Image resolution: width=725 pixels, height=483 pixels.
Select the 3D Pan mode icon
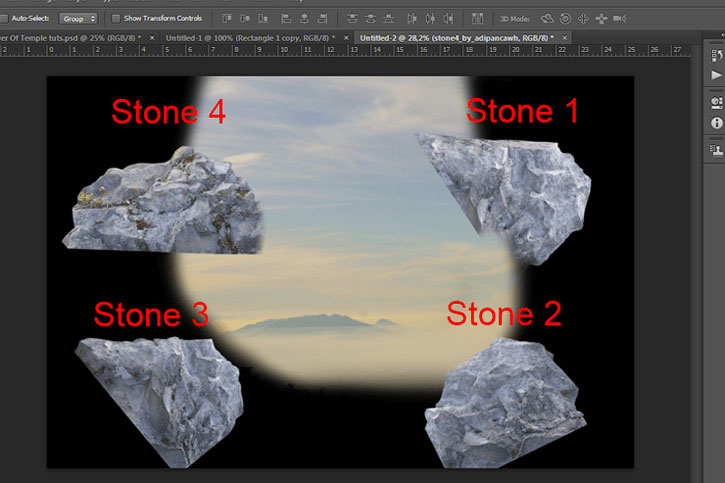click(584, 18)
